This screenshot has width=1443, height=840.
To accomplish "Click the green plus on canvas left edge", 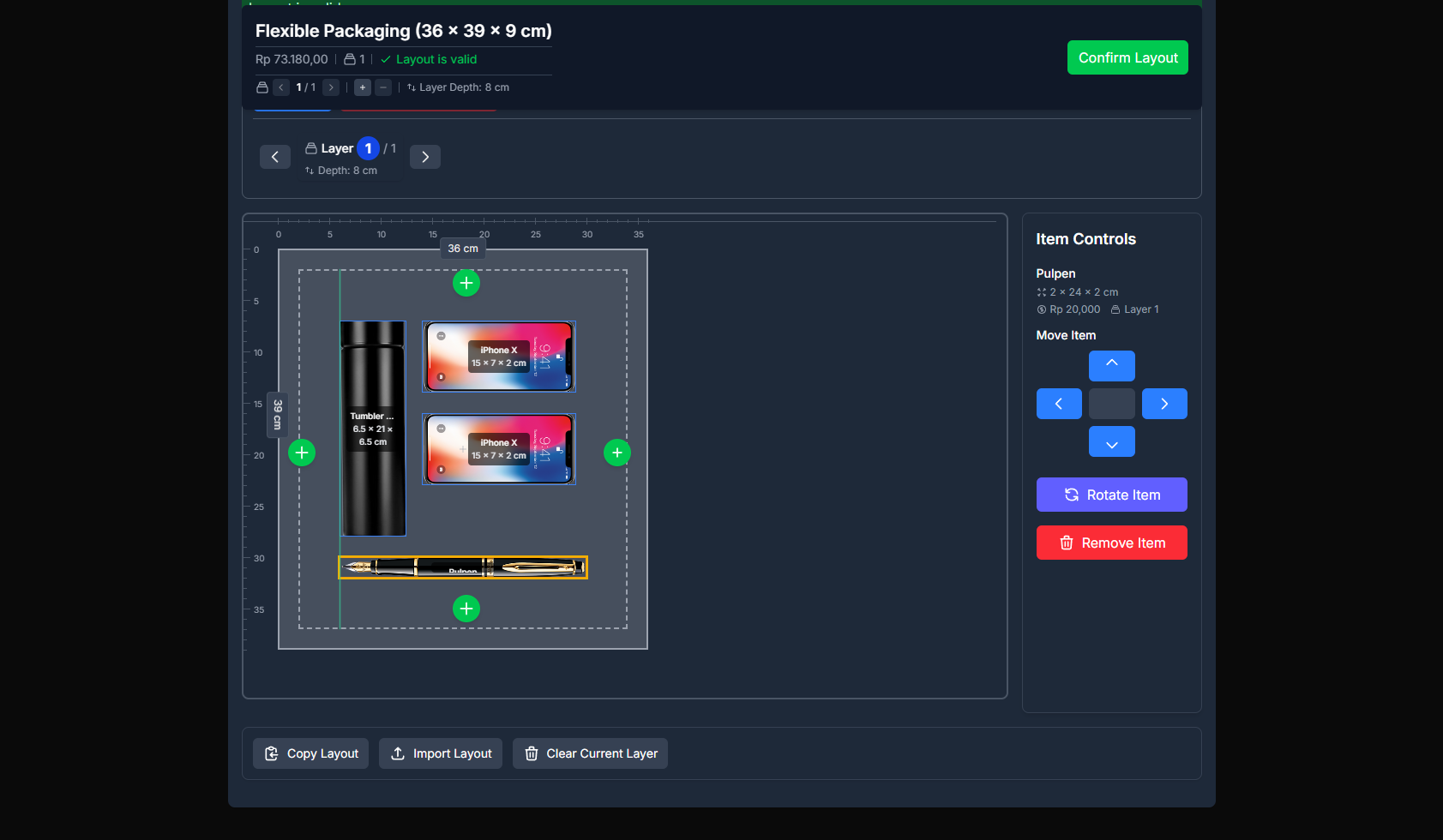I will (x=302, y=453).
